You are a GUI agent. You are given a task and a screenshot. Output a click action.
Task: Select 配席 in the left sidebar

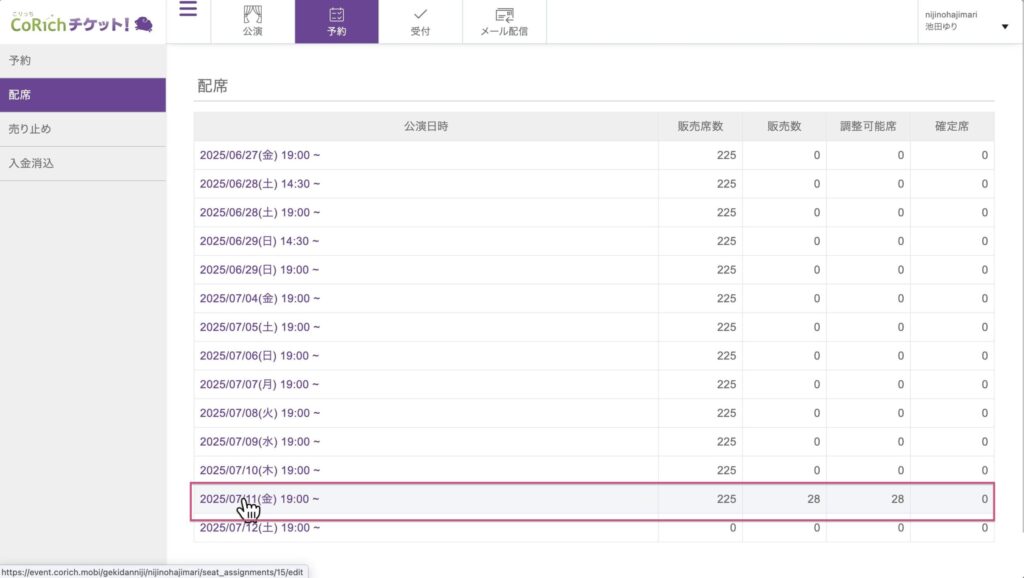pos(20,95)
